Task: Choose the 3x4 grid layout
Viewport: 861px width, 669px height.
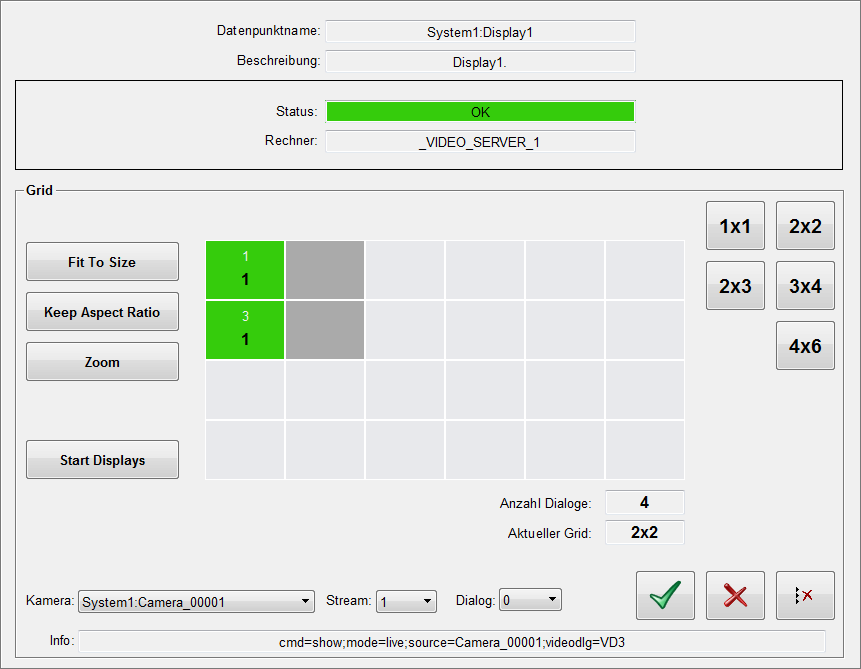Action: (x=805, y=286)
